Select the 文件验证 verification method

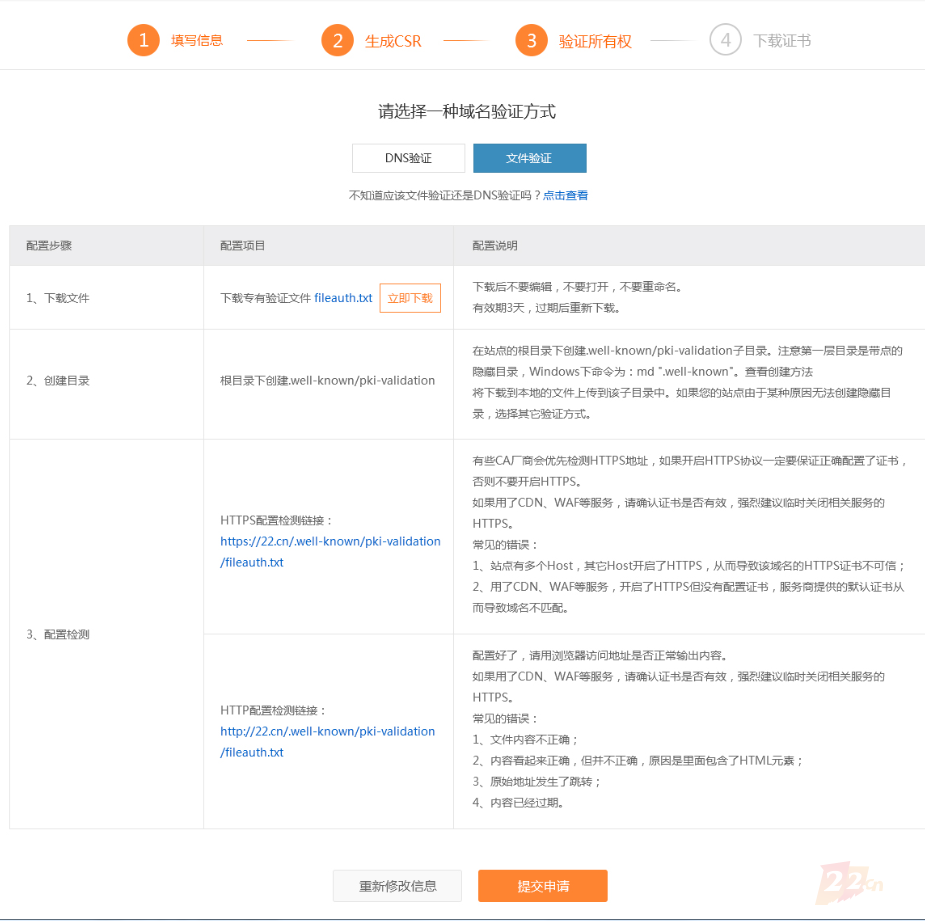click(529, 158)
